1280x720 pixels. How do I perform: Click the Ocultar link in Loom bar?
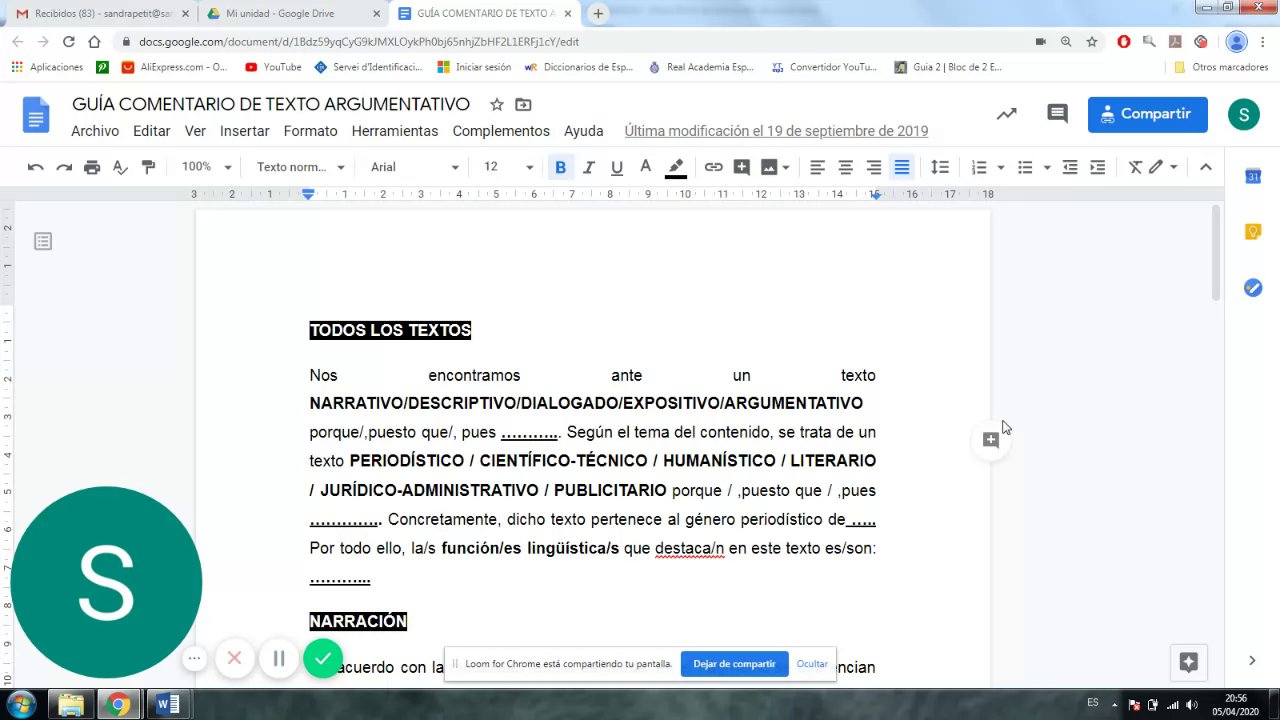click(812, 664)
